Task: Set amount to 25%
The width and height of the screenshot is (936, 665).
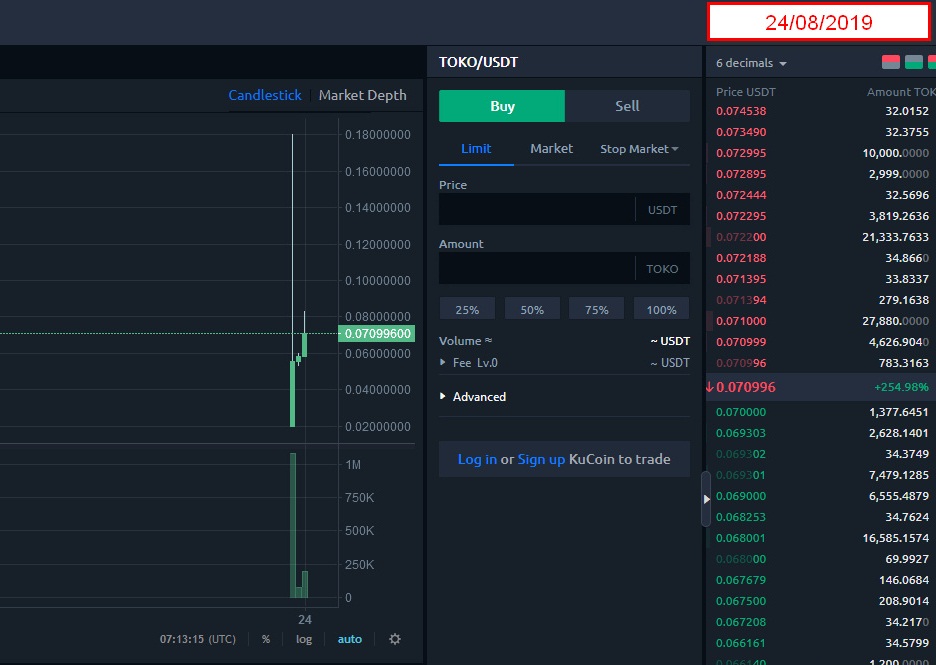Action: coord(467,309)
